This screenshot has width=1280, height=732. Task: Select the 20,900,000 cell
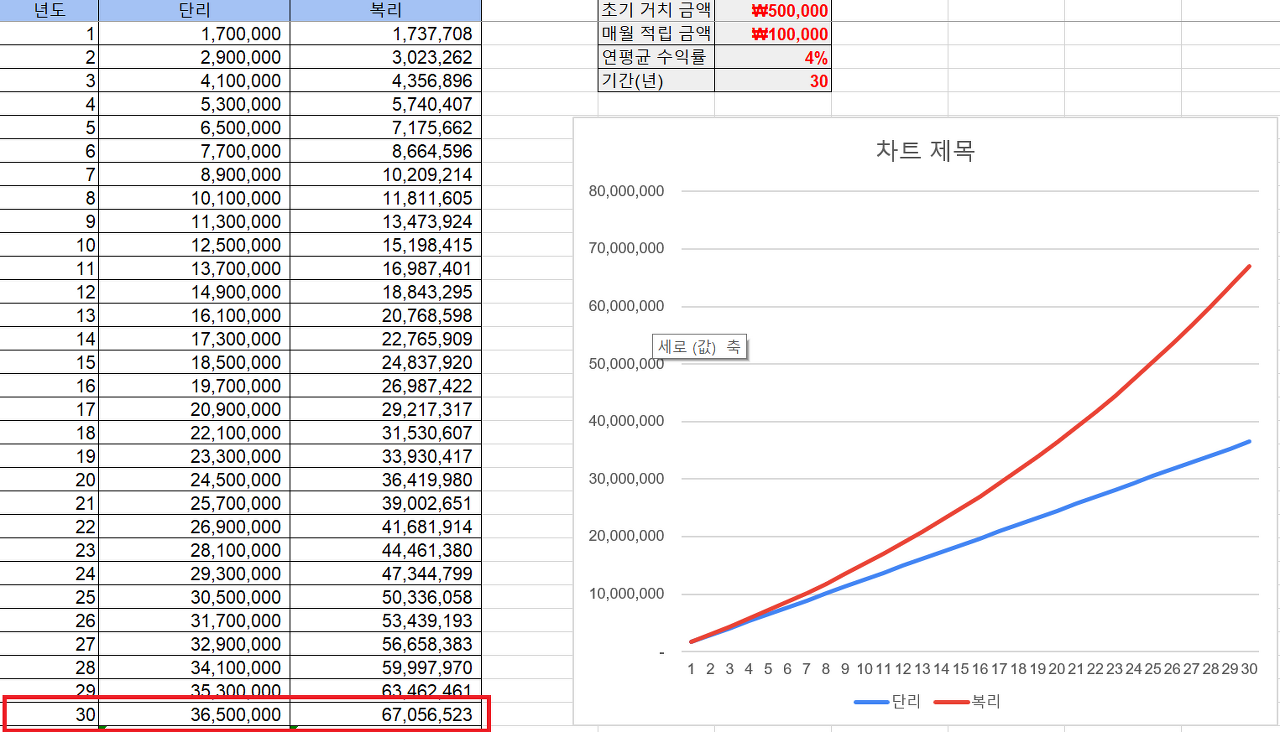pyautogui.click(x=194, y=410)
